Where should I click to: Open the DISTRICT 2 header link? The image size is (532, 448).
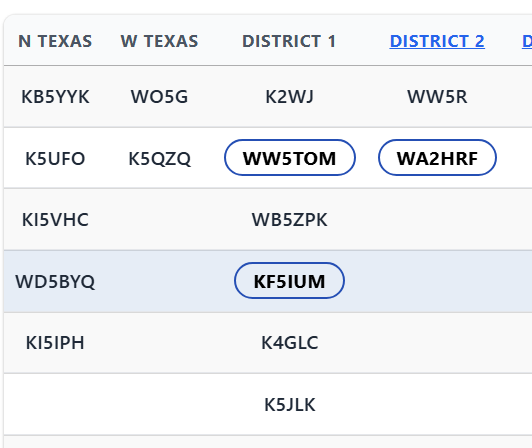pos(437,41)
